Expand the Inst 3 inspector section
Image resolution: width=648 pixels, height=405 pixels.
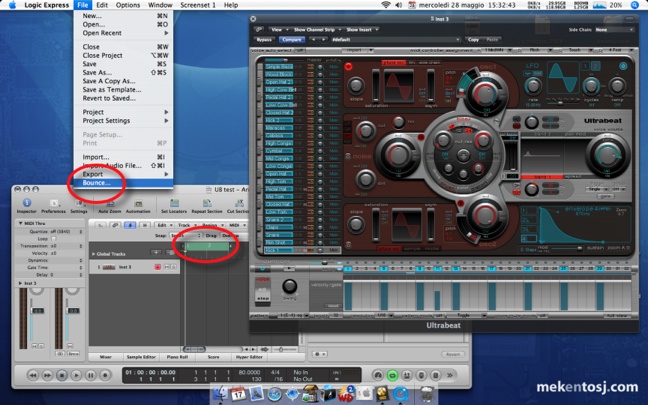(x=20, y=283)
